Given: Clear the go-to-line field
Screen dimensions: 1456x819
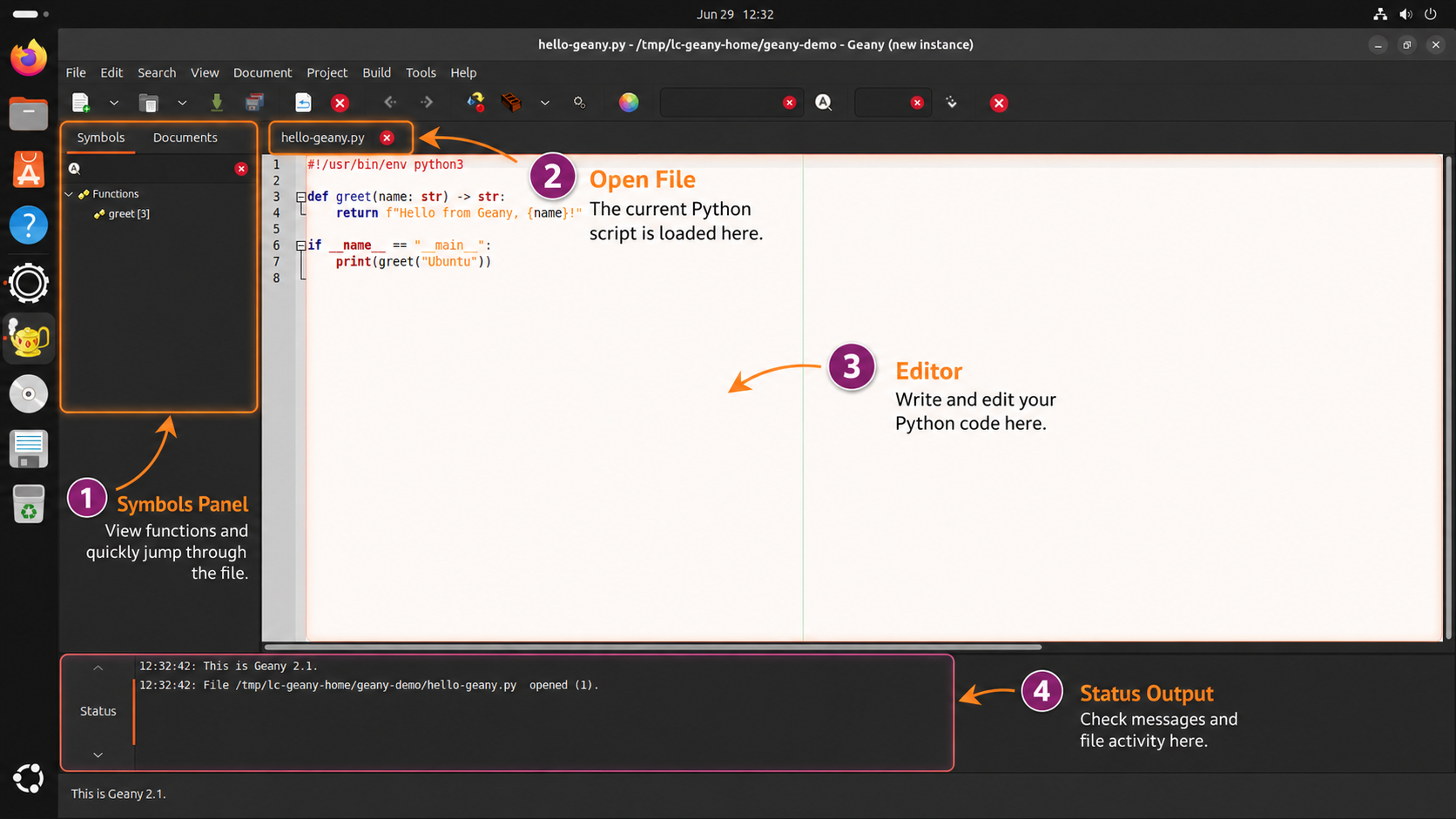Looking at the screenshot, I should coord(917,103).
